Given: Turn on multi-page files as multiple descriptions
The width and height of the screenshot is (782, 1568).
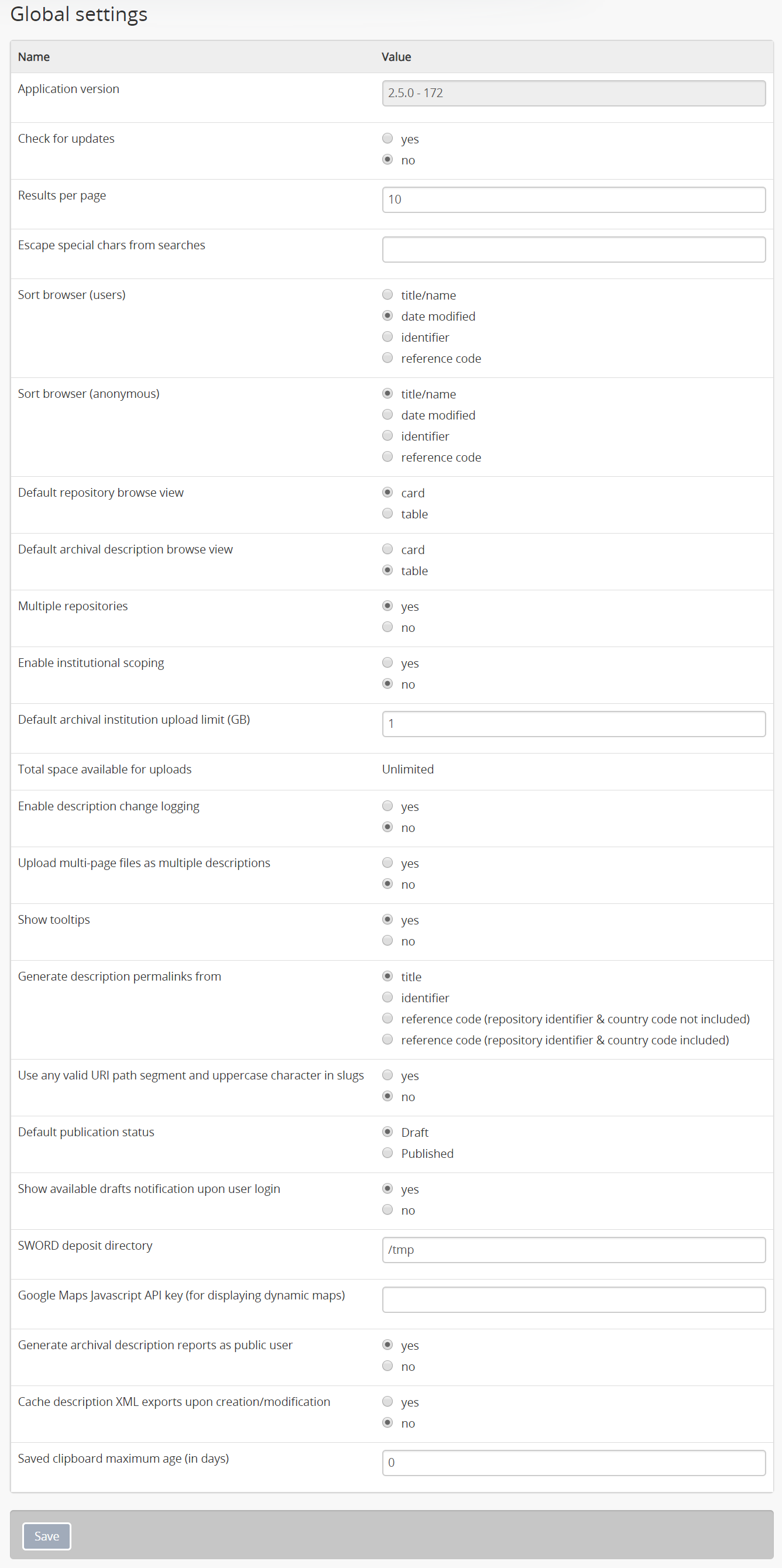Looking at the screenshot, I should tap(387, 862).
